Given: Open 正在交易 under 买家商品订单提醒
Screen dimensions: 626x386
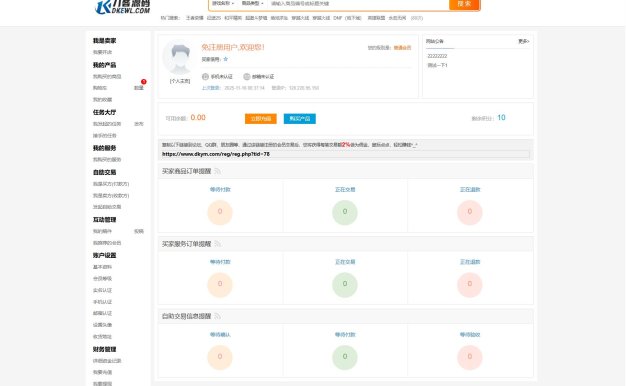Looking at the screenshot, I should click(345, 190).
